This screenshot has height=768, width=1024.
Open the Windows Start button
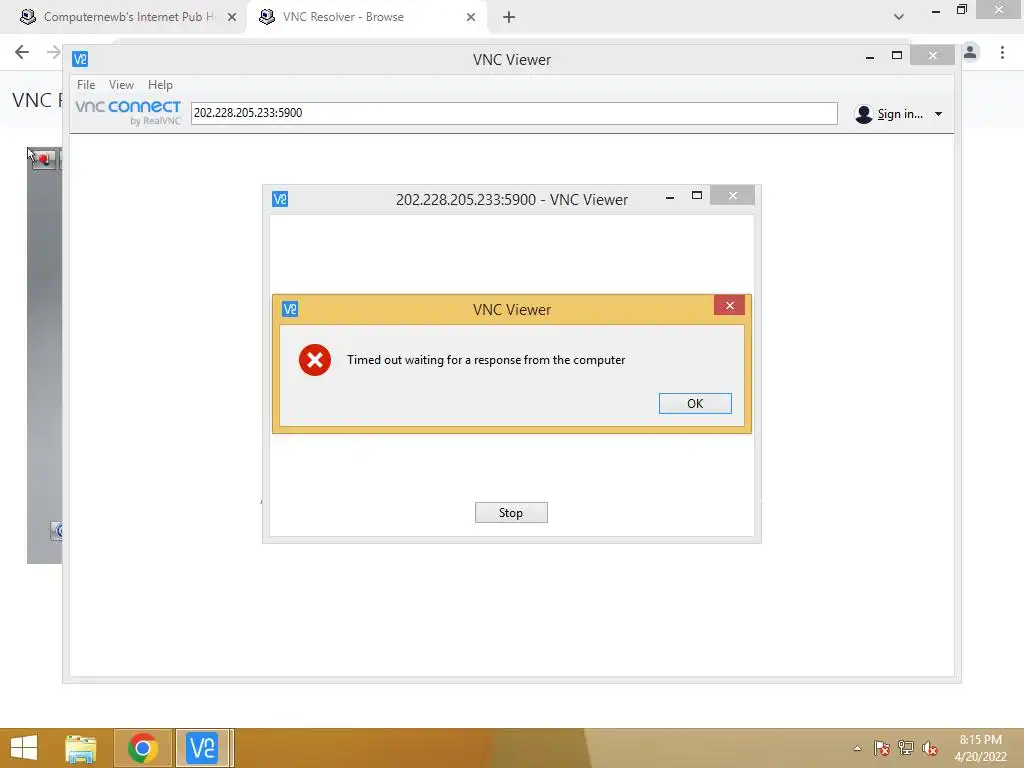coord(24,748)
